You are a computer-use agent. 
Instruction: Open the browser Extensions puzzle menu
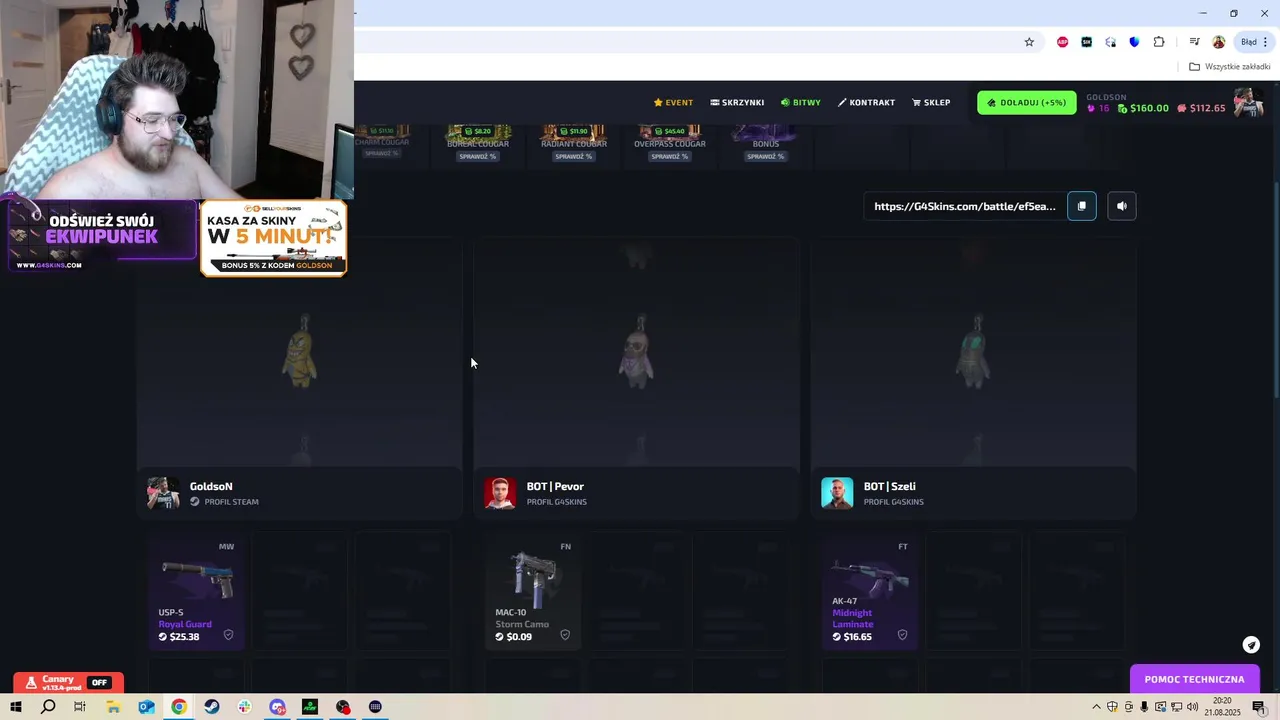pos(1159,42)
